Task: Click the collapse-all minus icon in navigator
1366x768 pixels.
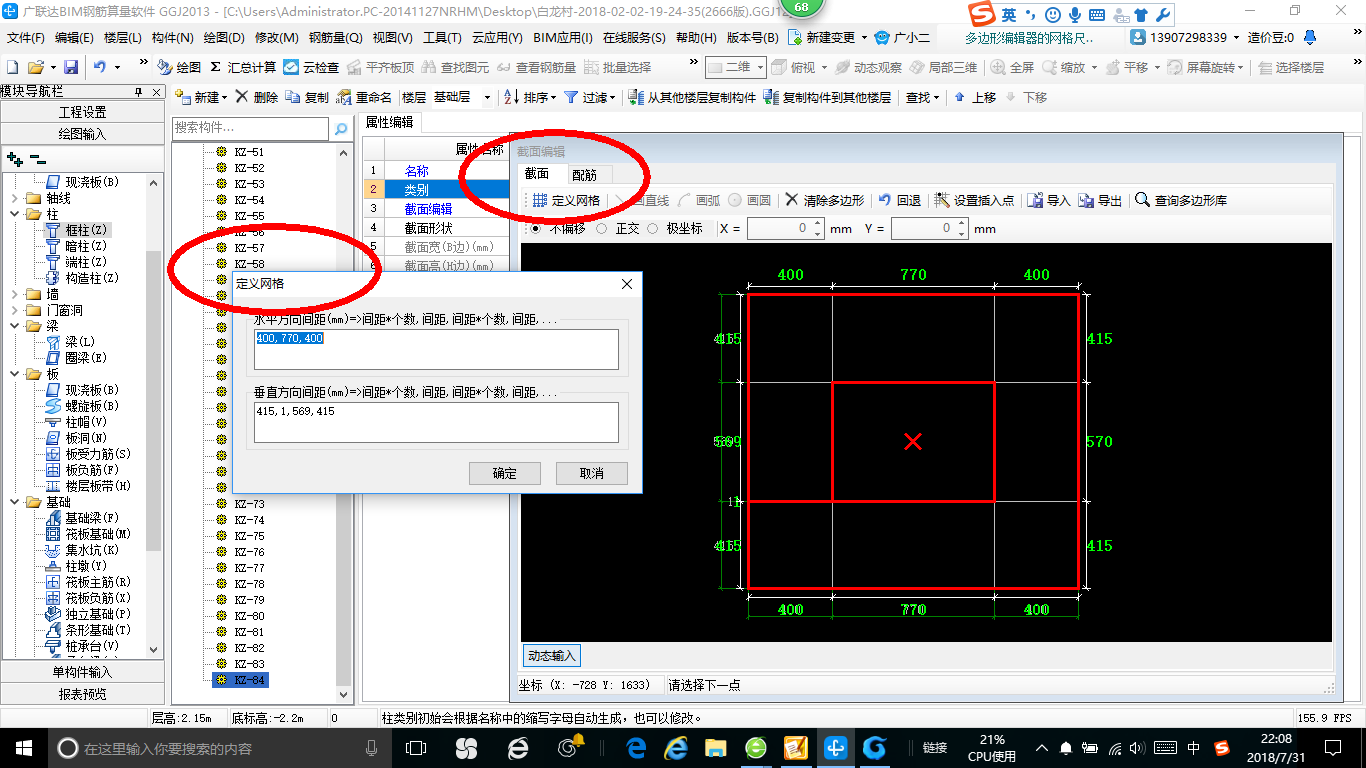Action: click(37, 159)
